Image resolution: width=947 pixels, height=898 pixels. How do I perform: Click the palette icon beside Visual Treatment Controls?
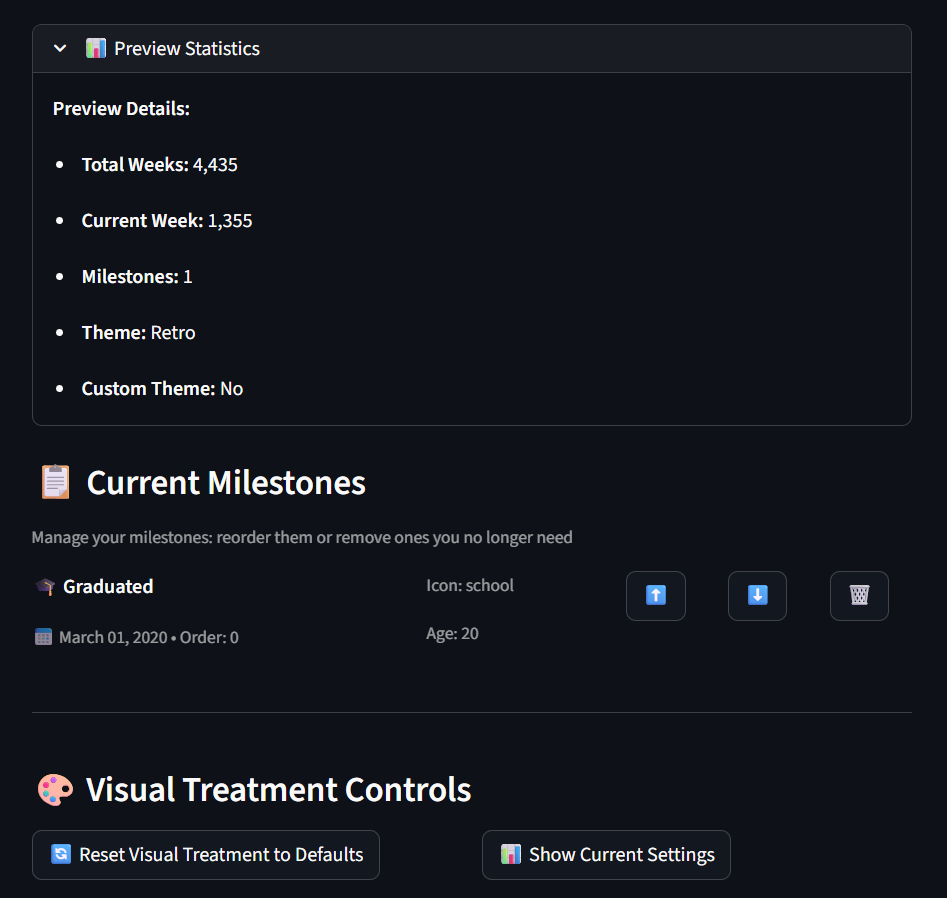tap(55, 789)
